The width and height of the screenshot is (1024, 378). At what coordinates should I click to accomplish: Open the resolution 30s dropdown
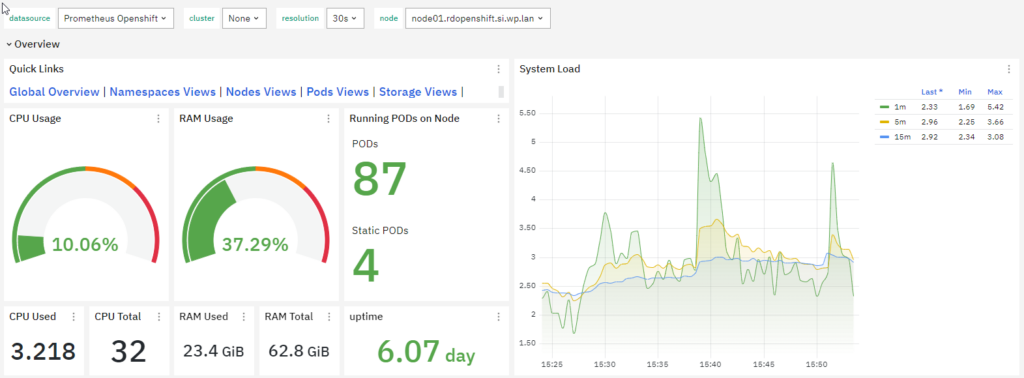point(345,19)
